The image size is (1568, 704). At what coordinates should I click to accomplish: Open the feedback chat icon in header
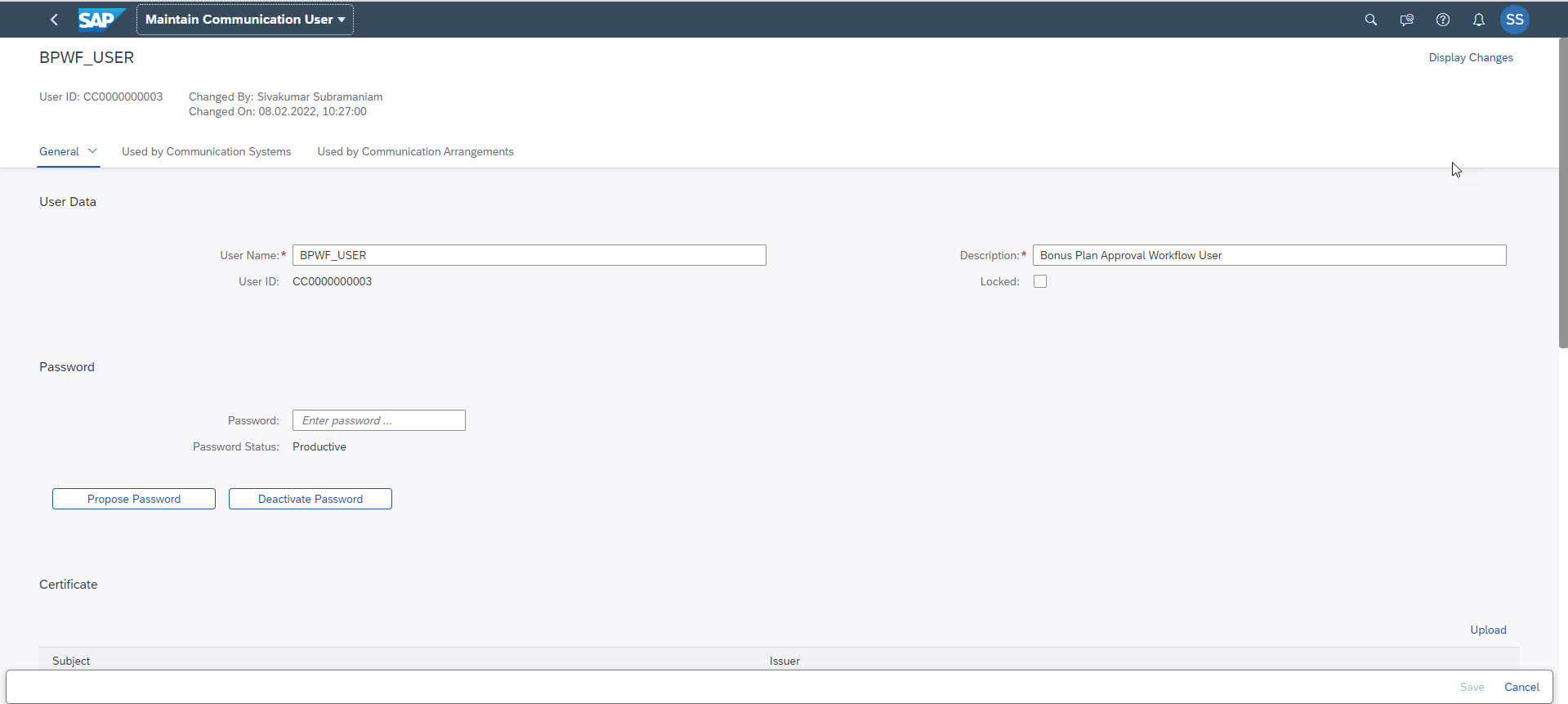[x=1406, y=20]
